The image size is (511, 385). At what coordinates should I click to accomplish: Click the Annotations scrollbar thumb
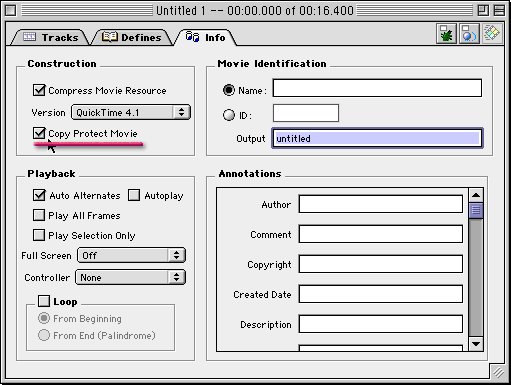pos(476,211)
